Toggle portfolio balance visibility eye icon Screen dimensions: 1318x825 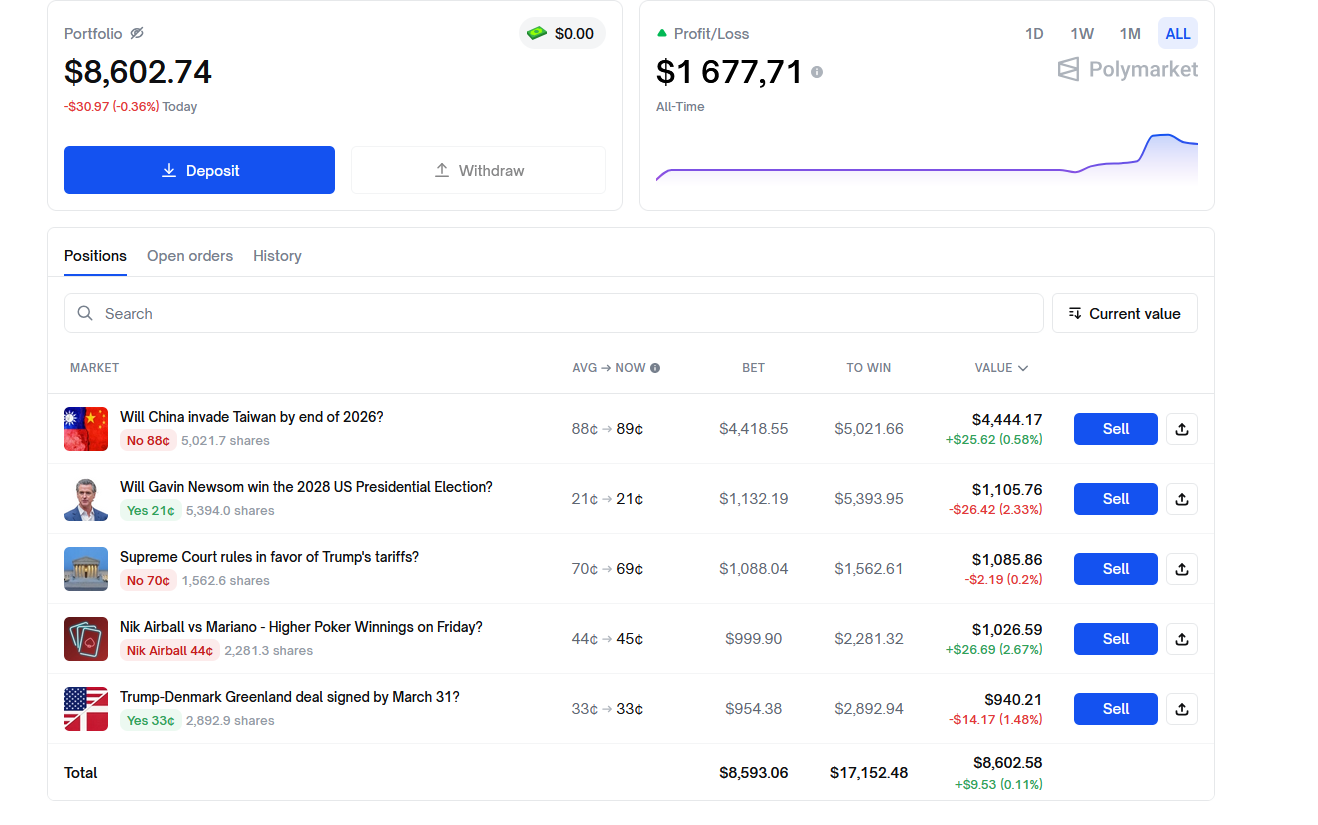coord(137,33)
